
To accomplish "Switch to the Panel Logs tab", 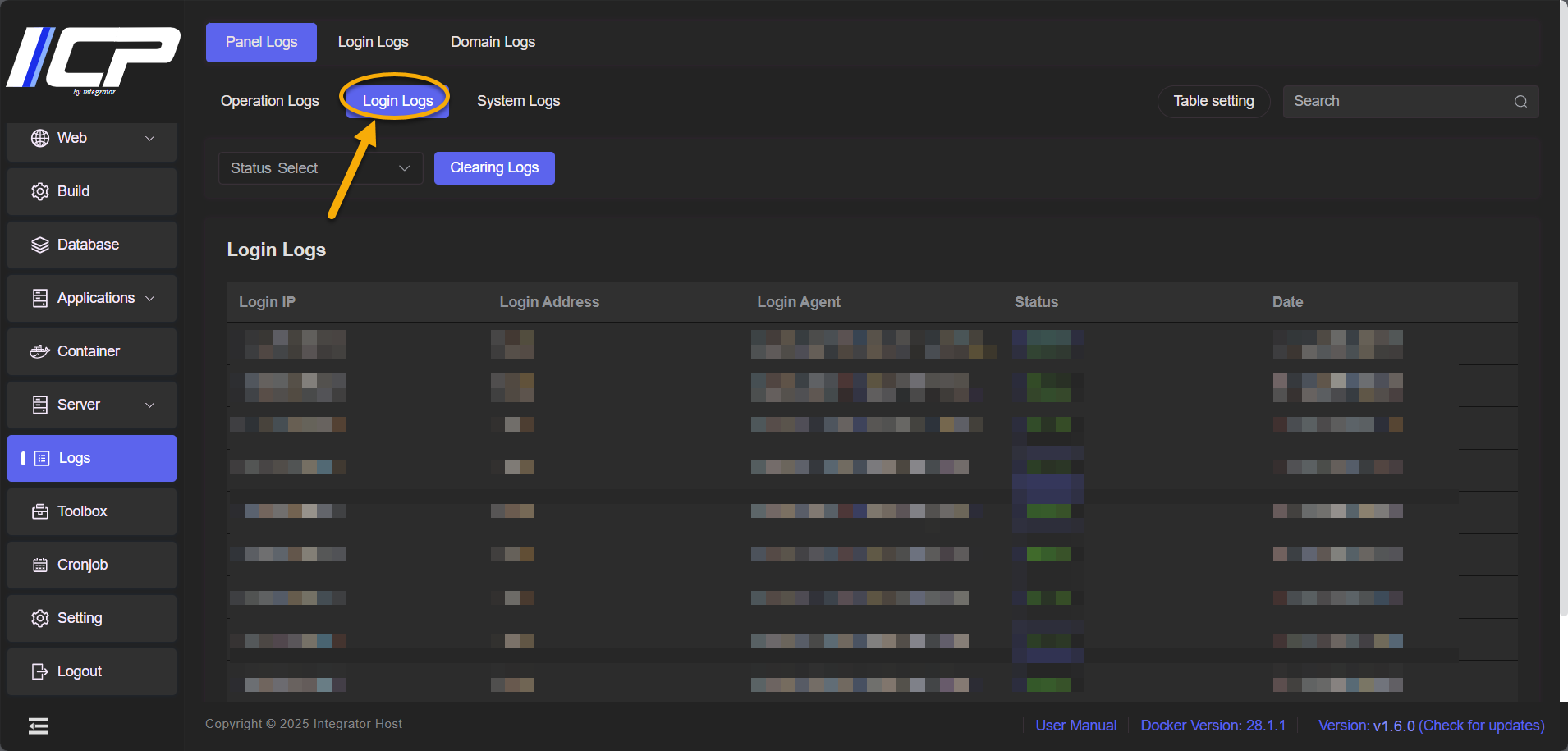I will point(261,42).
